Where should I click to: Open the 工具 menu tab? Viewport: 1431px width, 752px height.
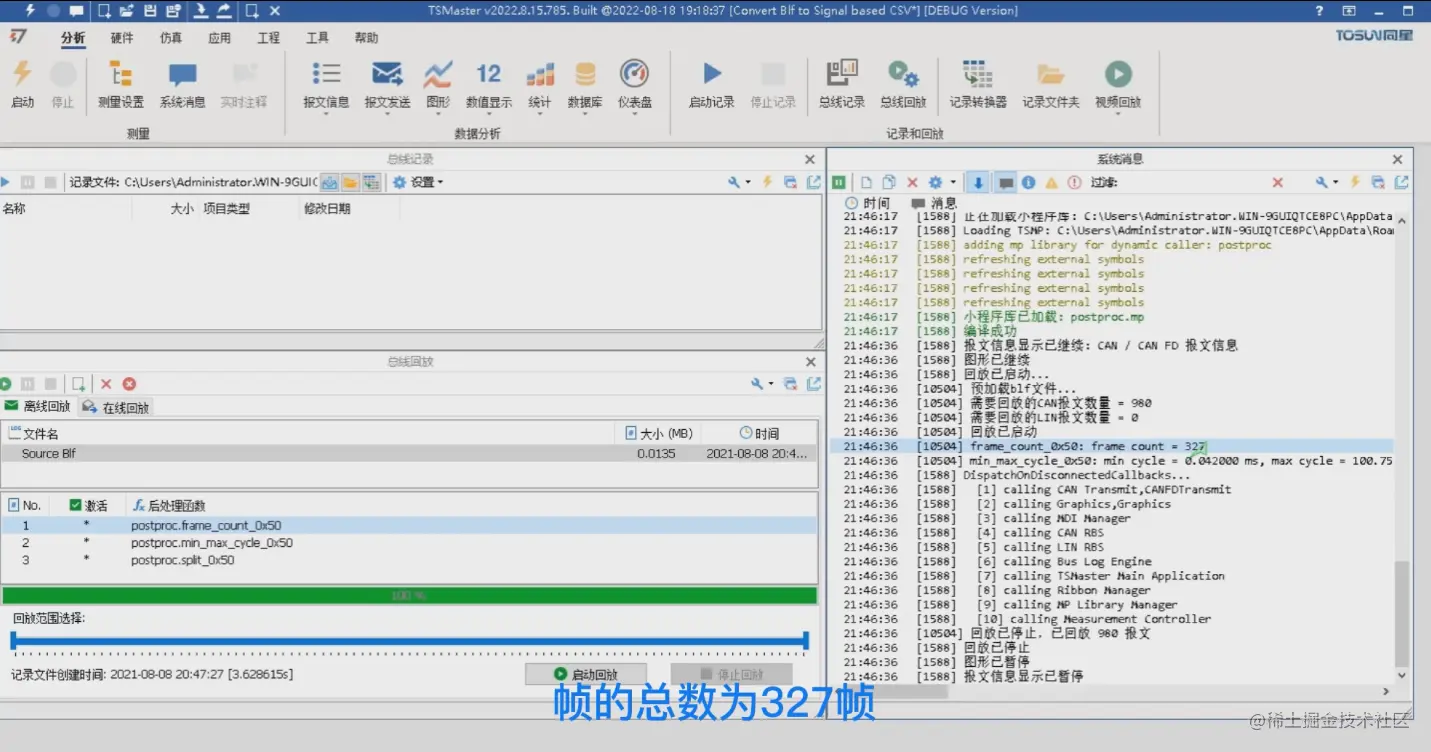coord(317,38)
